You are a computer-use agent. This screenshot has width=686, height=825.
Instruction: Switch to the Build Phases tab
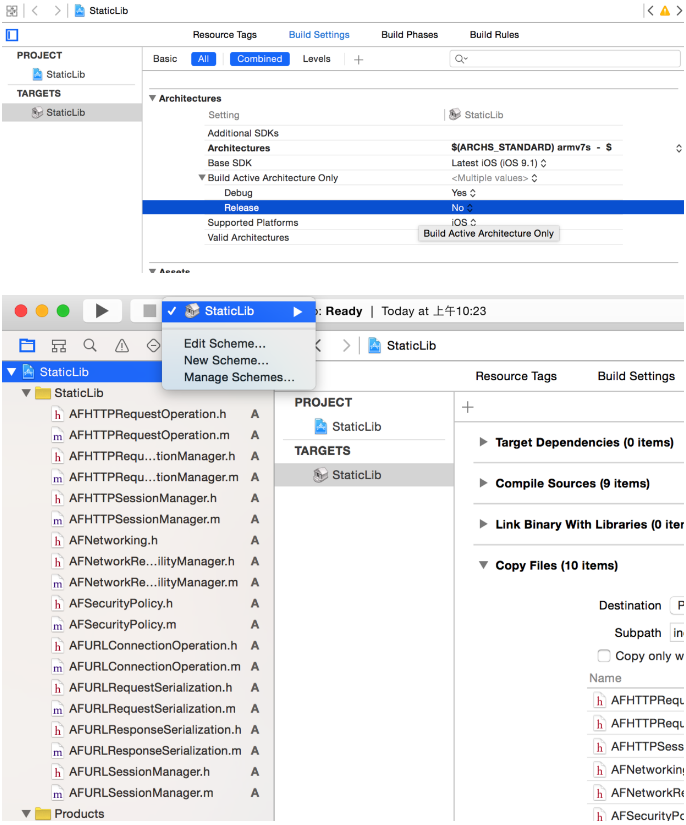(409, 35)
